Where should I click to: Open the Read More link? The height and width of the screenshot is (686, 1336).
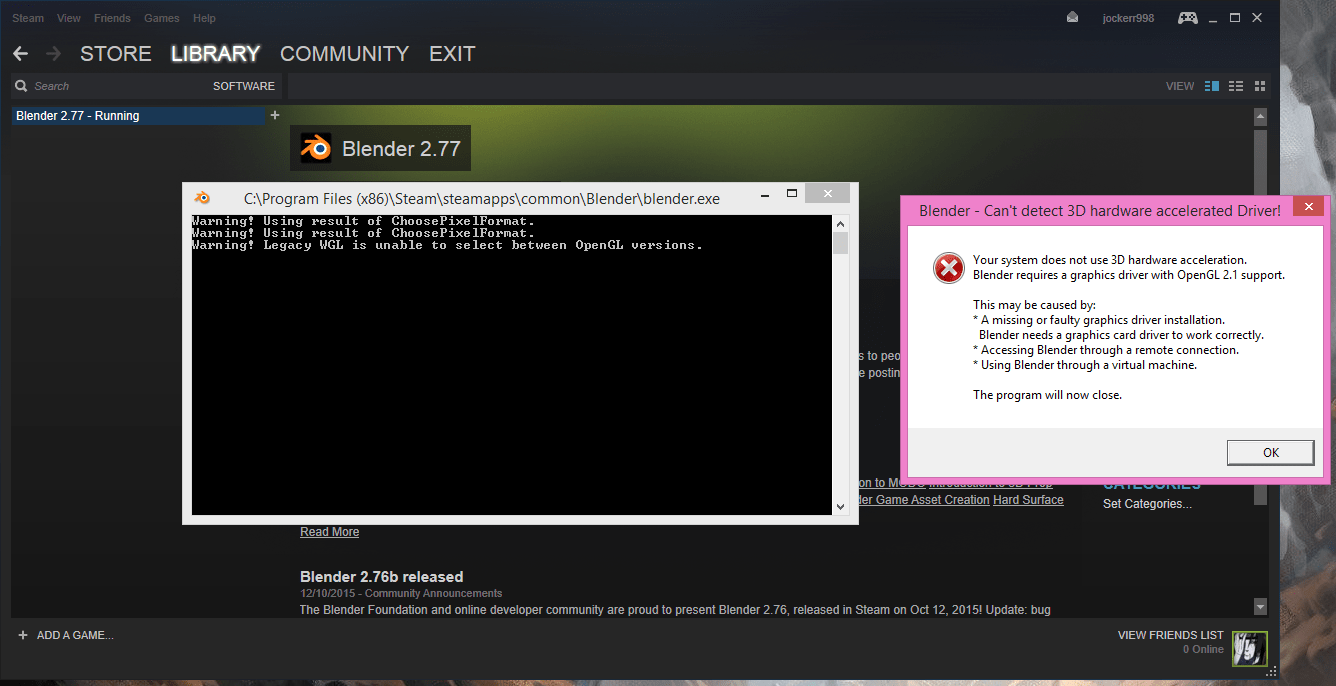(x=329, y=531)
